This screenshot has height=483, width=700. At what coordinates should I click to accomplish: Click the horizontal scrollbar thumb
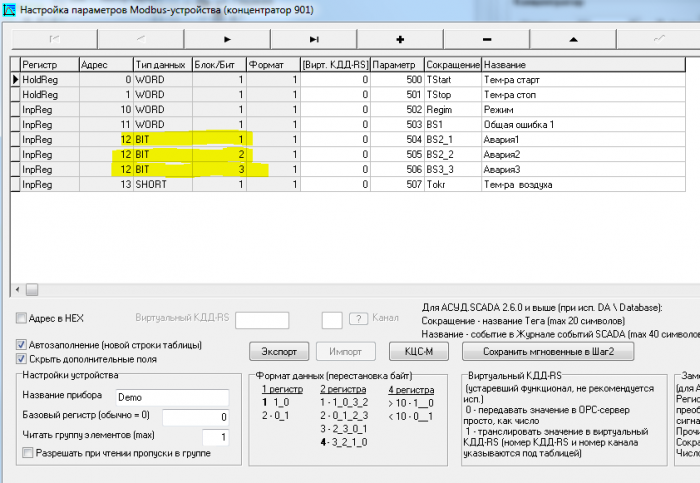point(32,290)
